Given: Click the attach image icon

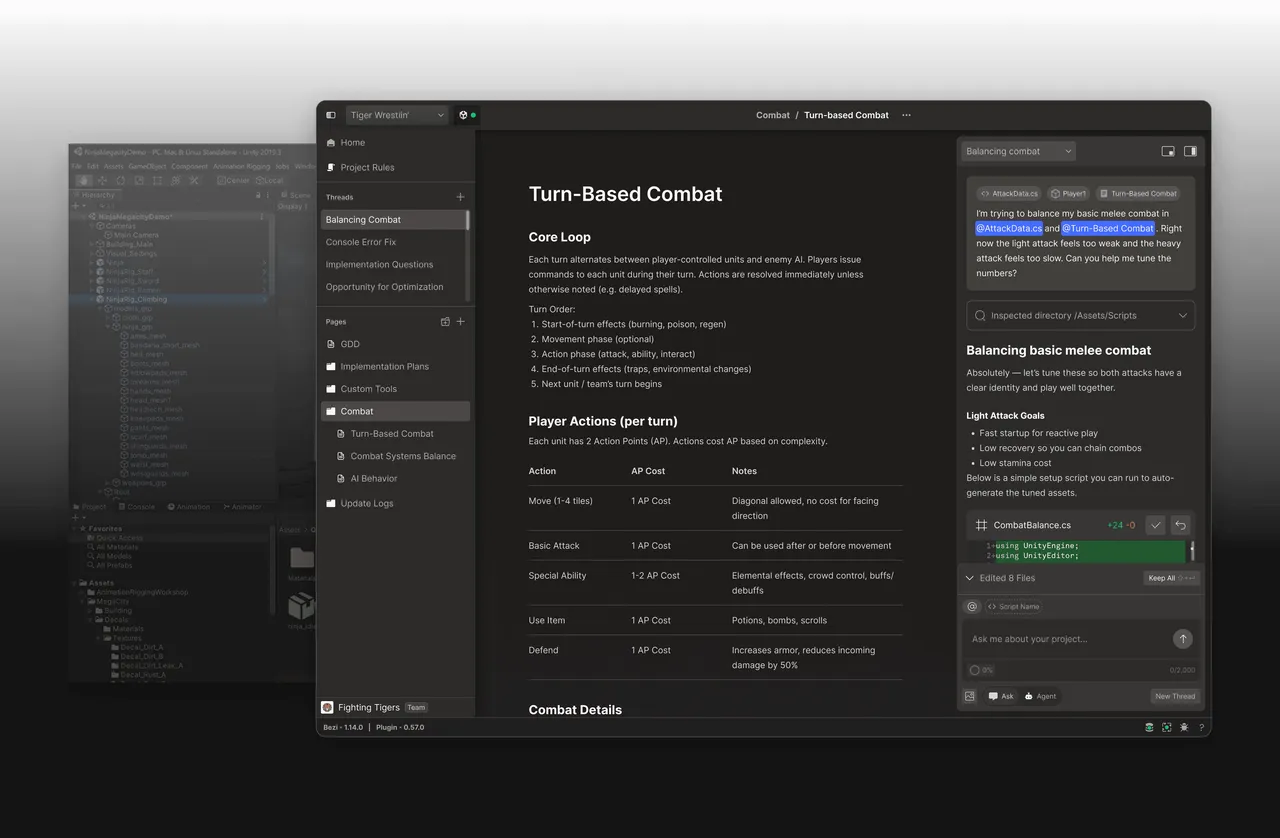Looking at the screenshot, I should pos(970,696).
